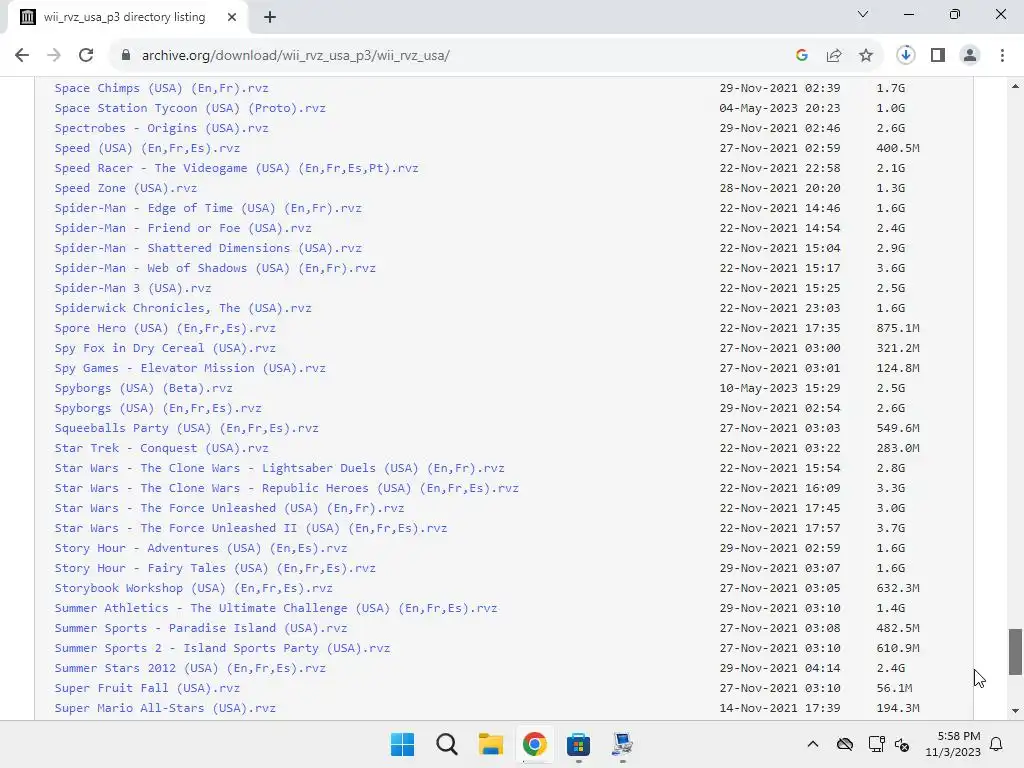The width and height of the screenshot is (1024, 768).
Task: Click scrollbar up arrow
Action: coord(1015,86)
